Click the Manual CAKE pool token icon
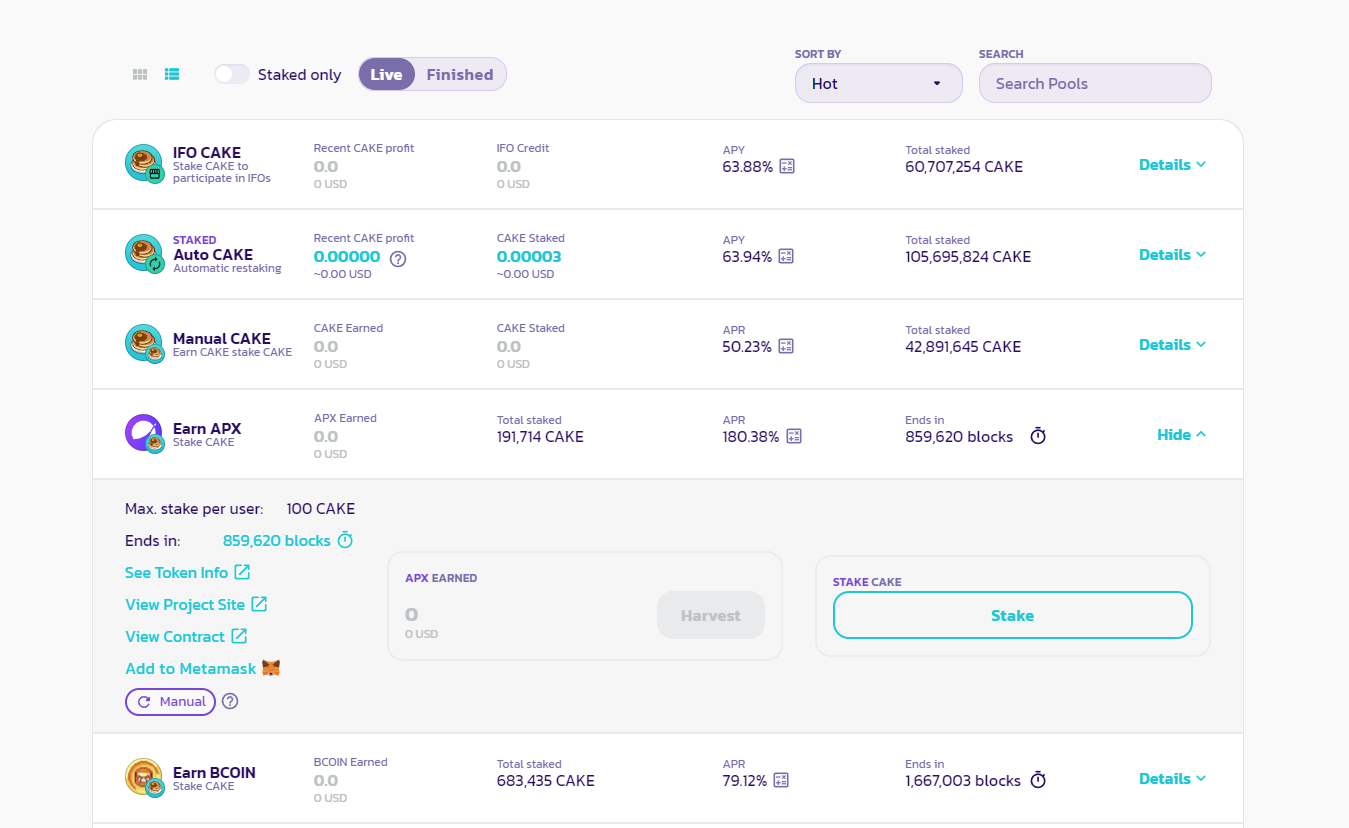 pyautogui.click(x=144, y=343)
